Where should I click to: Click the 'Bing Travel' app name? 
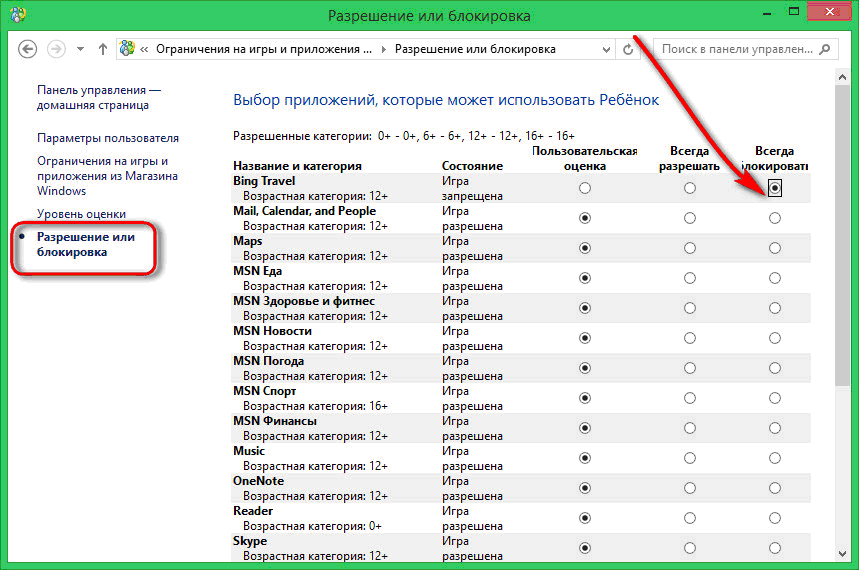(264, 181)
